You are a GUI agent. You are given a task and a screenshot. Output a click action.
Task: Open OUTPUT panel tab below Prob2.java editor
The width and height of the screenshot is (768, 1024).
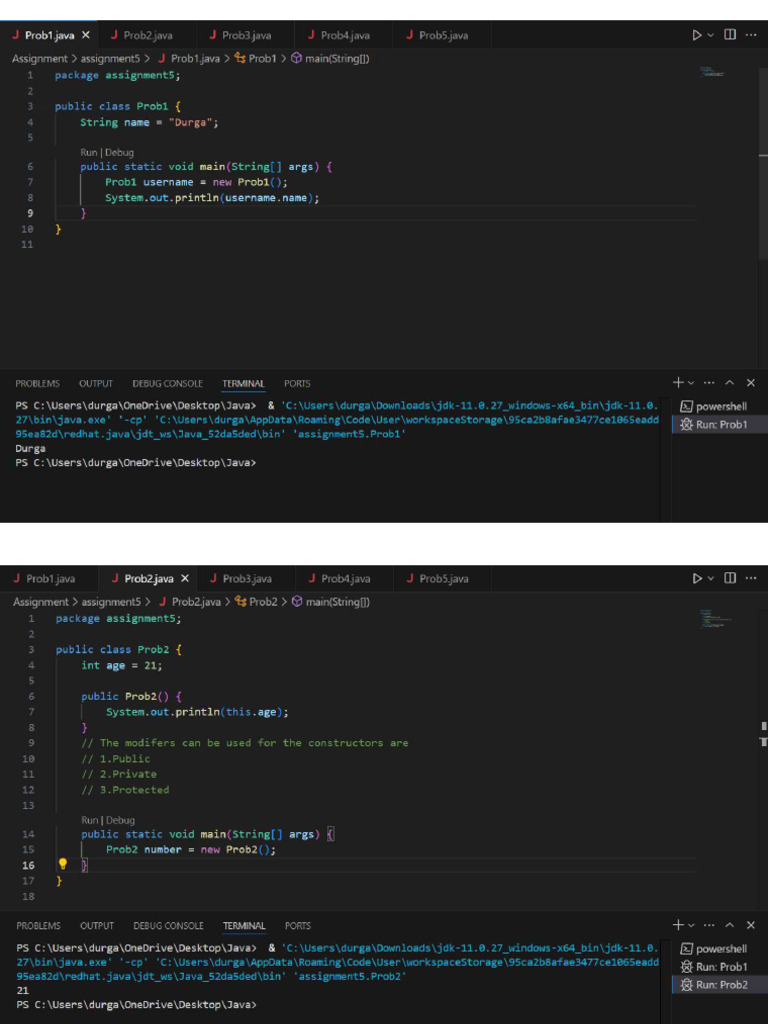97,925
